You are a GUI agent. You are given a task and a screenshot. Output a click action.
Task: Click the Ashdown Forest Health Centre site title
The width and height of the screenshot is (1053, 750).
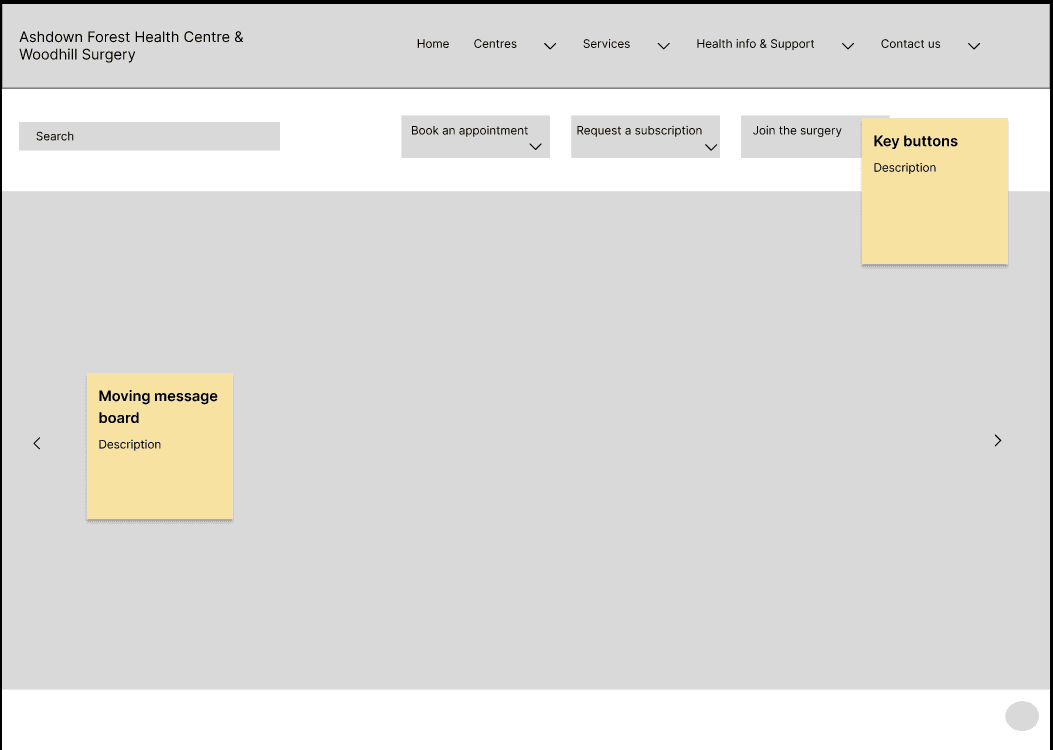coord(131,46)
